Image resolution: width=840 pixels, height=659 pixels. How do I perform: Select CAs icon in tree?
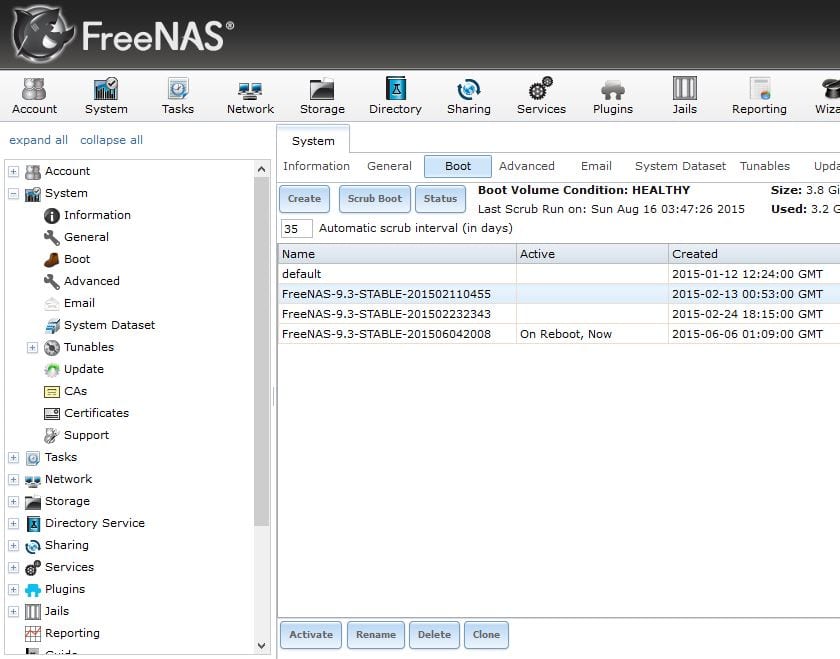pos(51,392)
